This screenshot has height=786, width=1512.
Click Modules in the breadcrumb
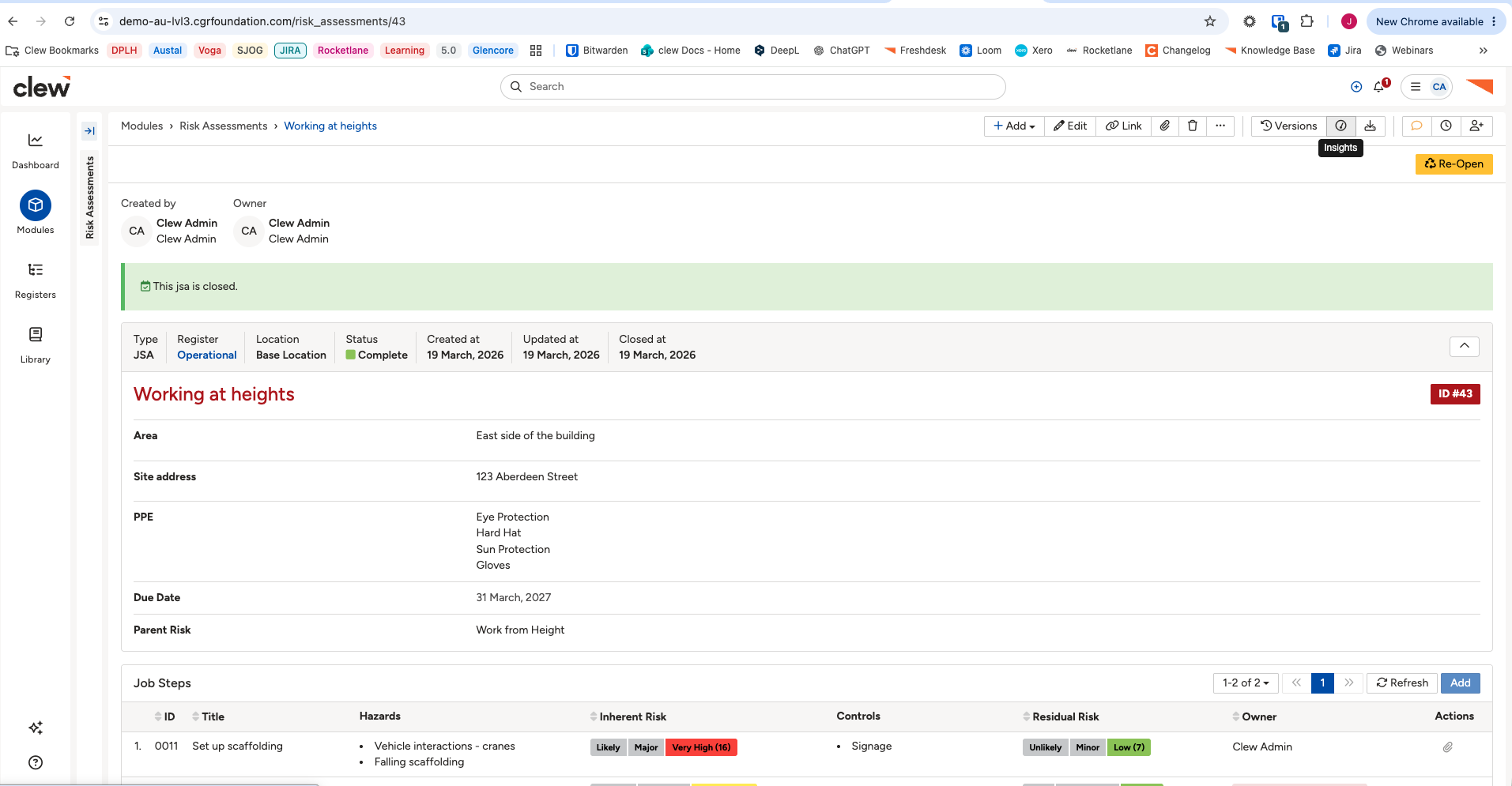click(x=141, y=126)
